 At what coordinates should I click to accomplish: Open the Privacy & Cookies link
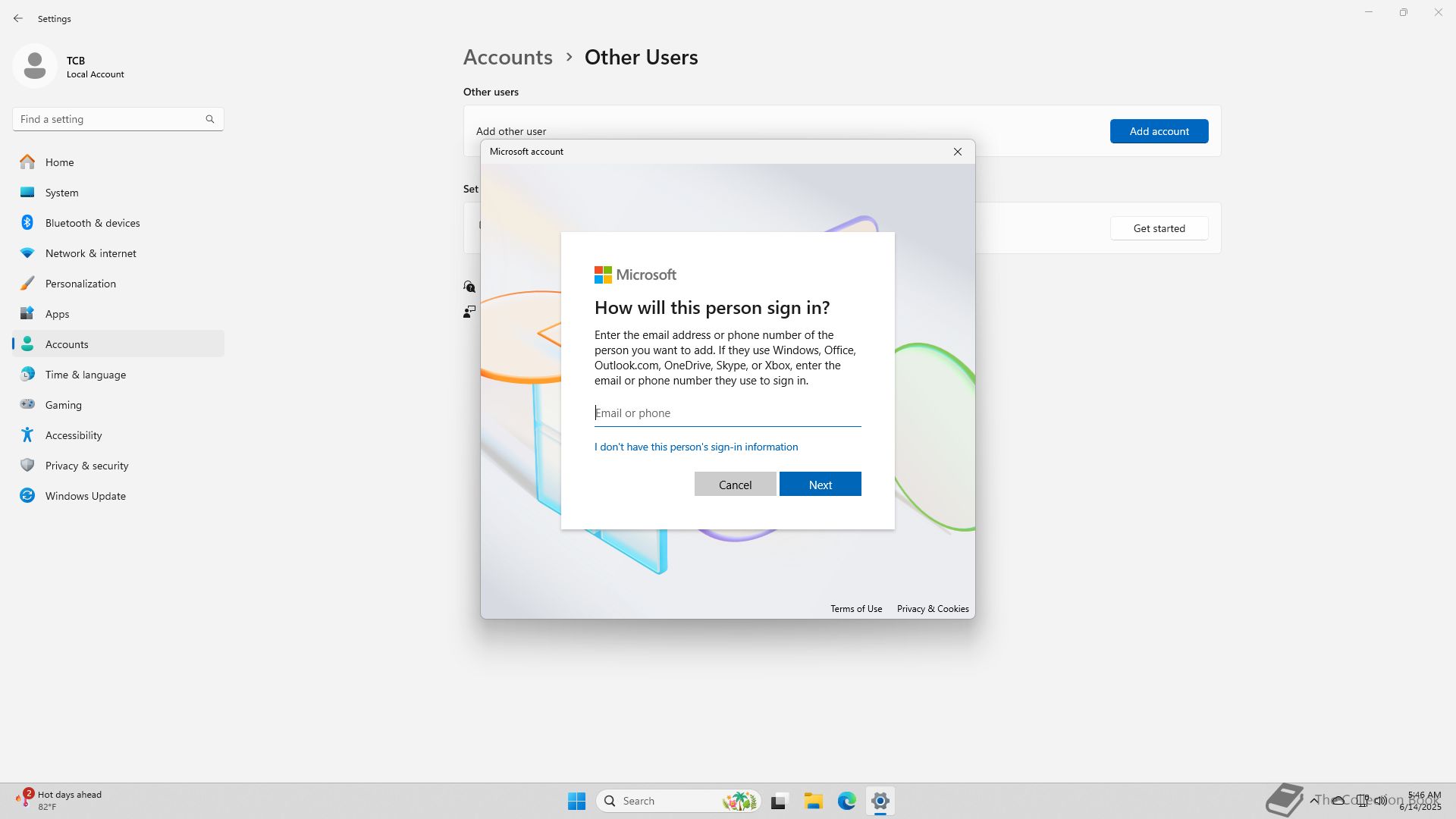coord(932,609)
